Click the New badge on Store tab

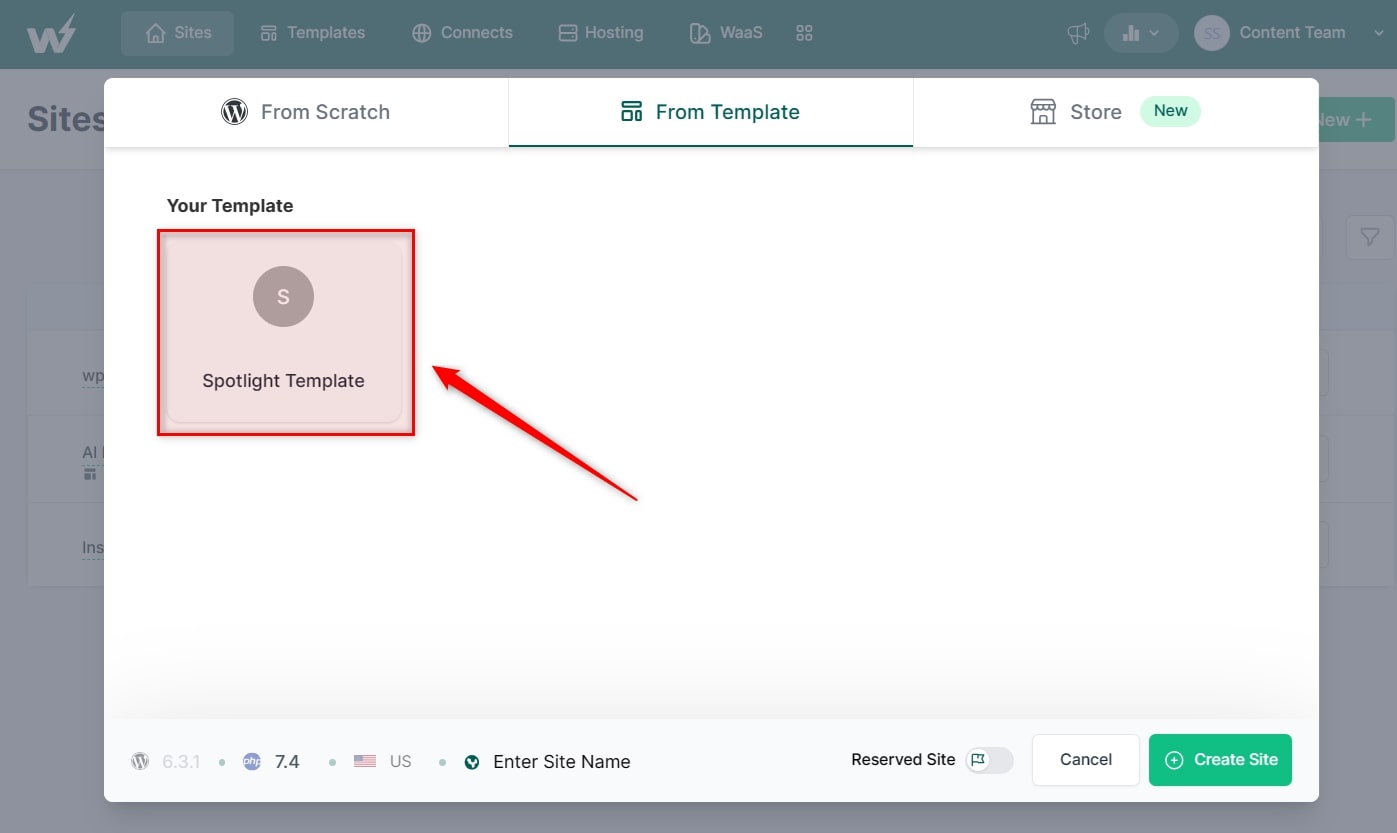pos(1170,111)
